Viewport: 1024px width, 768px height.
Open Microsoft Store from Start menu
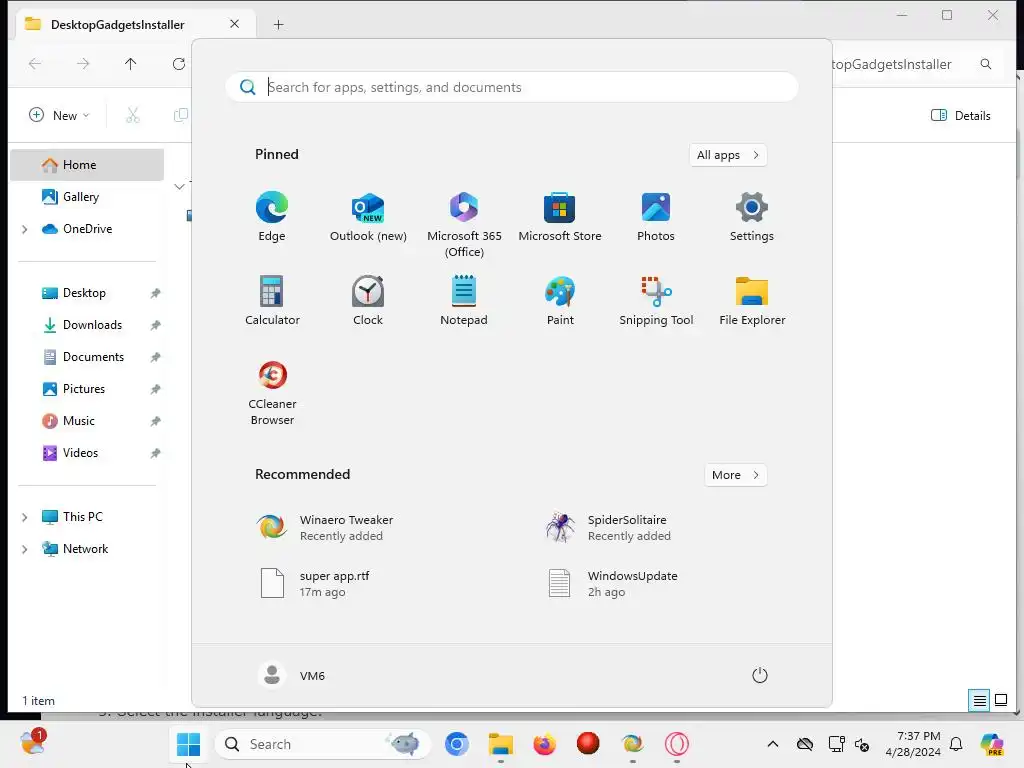point(560,217)
